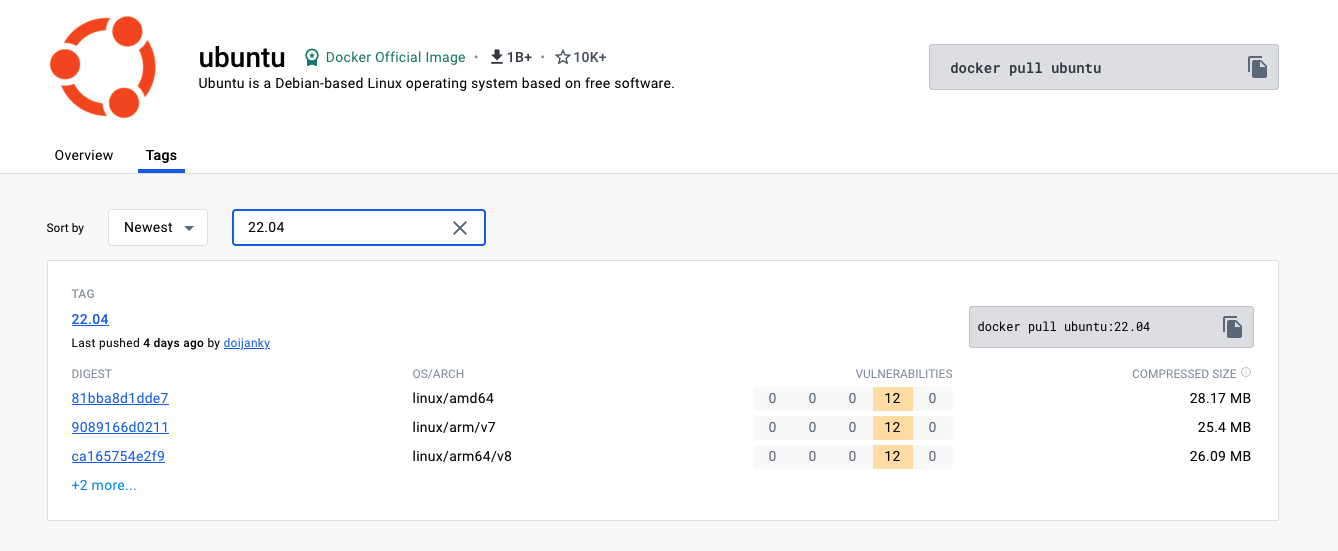Click the OS/ARCH column header
The height and width of the screenshot is (551, 1338).
438,374
